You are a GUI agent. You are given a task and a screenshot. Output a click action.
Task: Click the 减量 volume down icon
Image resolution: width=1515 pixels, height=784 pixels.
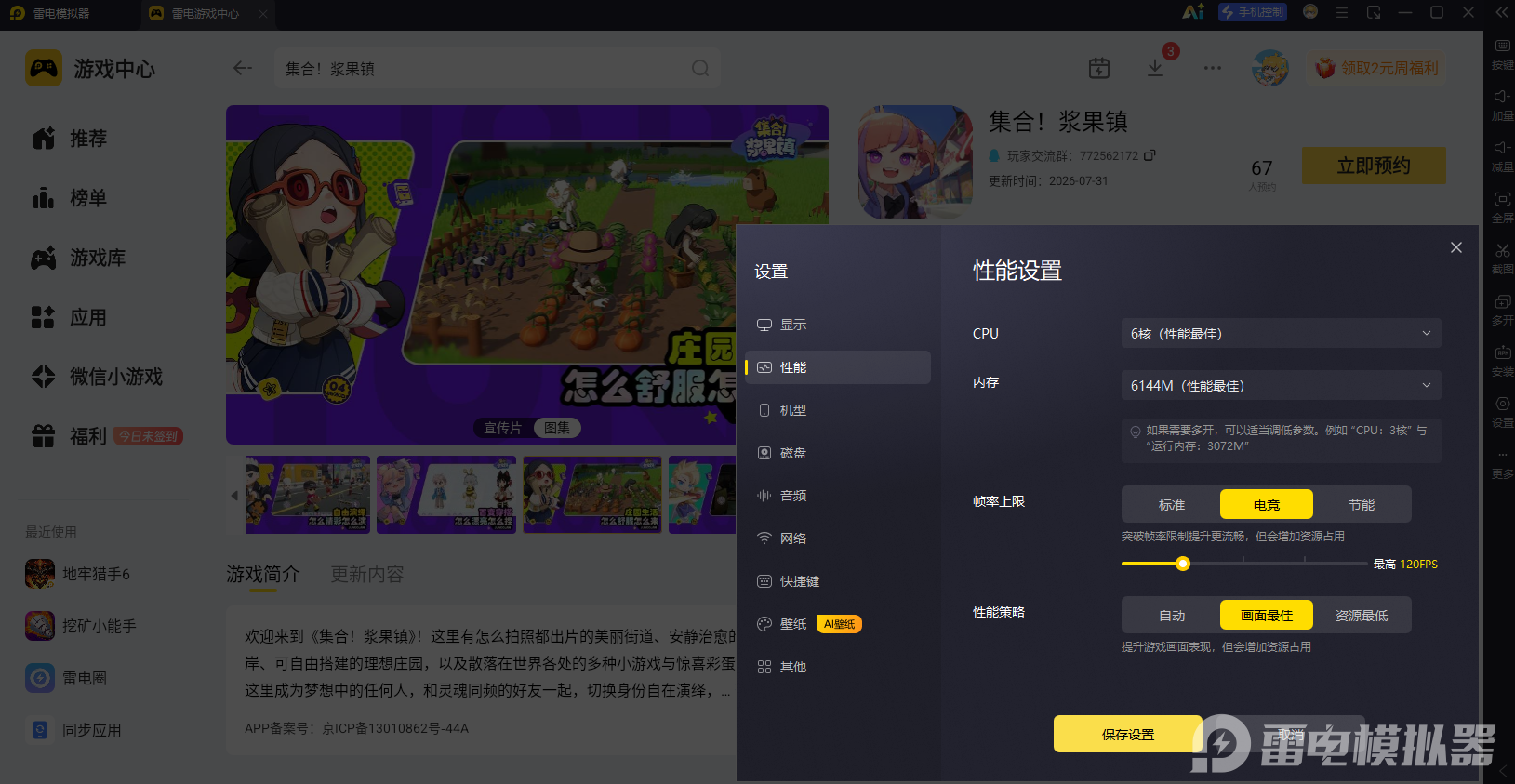pyautogui.click(x=1502, y=155)
